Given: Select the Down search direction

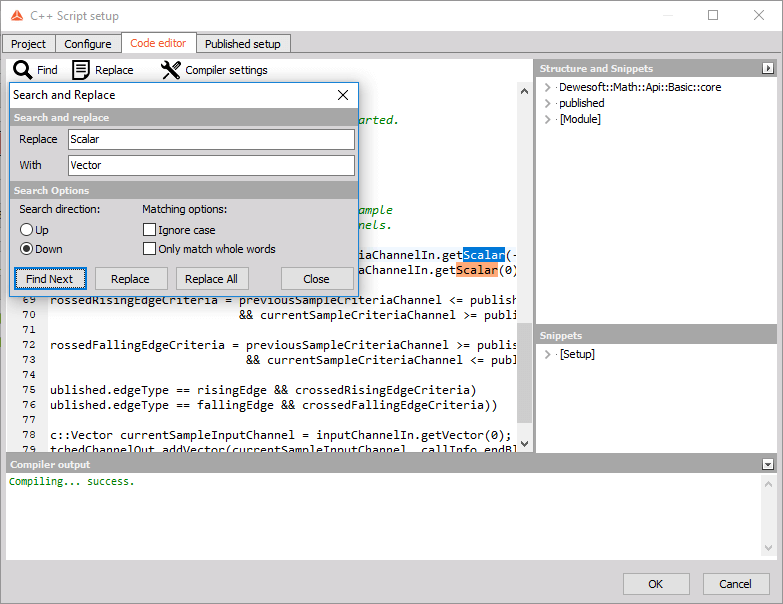Looking at the screenshot, I should [26, 249].
